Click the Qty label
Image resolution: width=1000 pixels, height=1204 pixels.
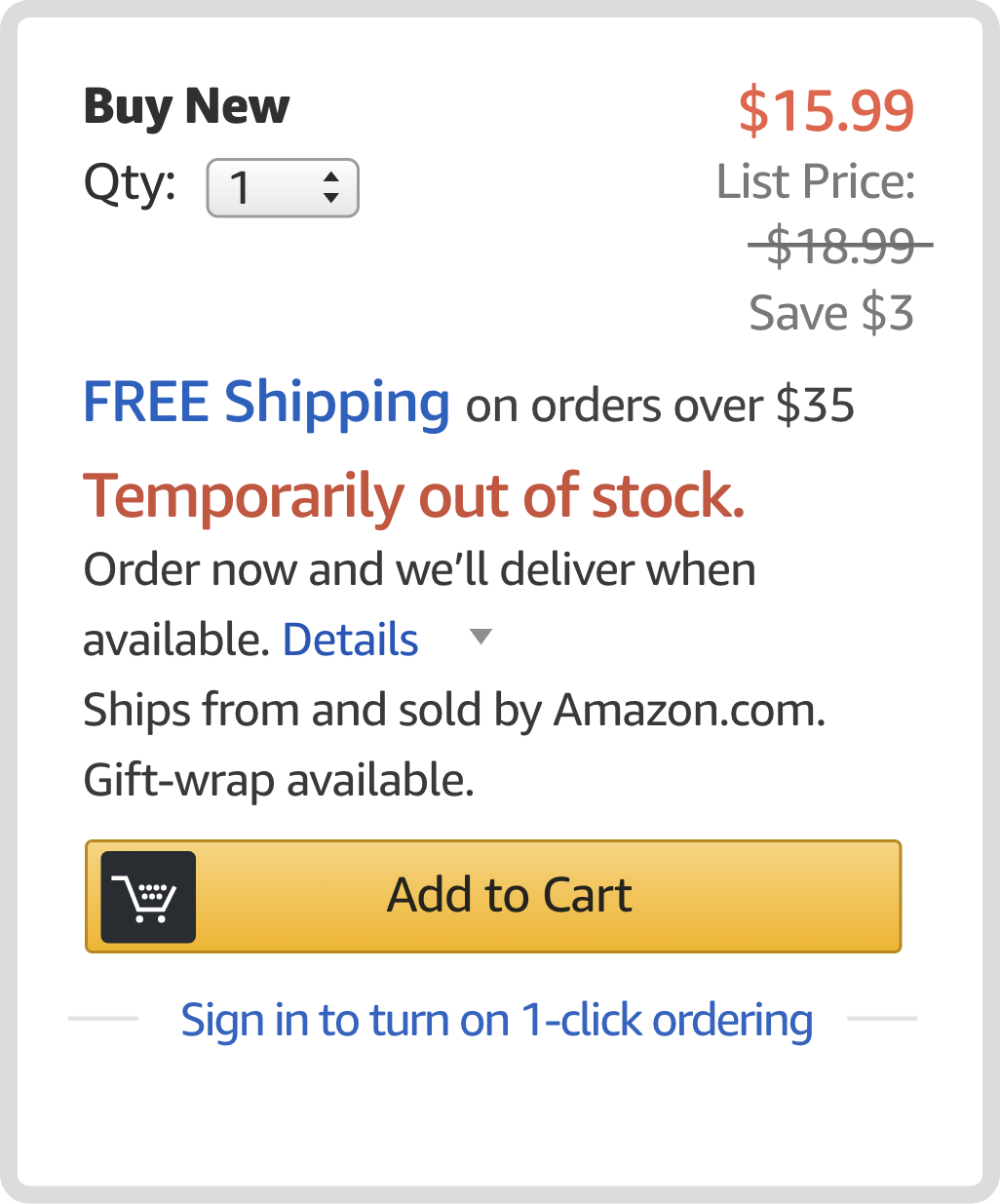point(129,185)
